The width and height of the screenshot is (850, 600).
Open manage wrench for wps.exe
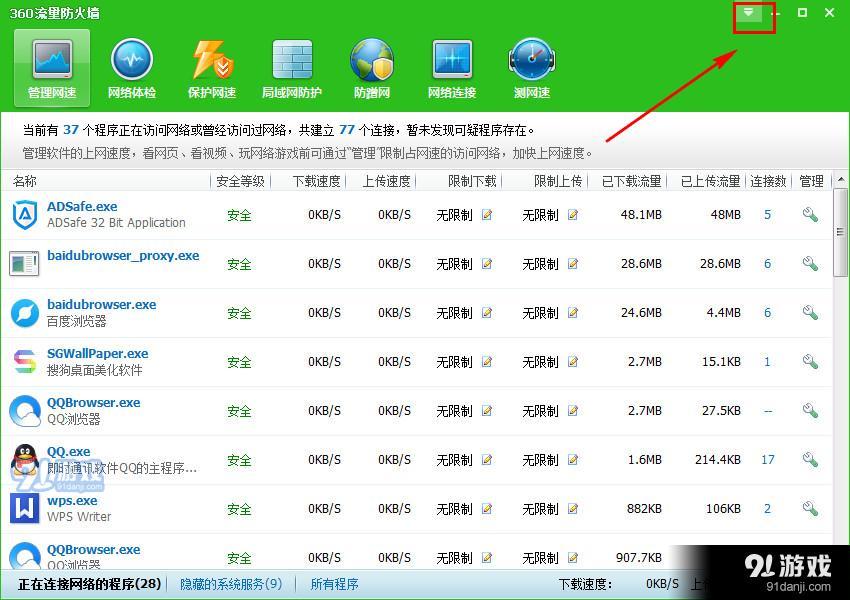pos(810,508)
